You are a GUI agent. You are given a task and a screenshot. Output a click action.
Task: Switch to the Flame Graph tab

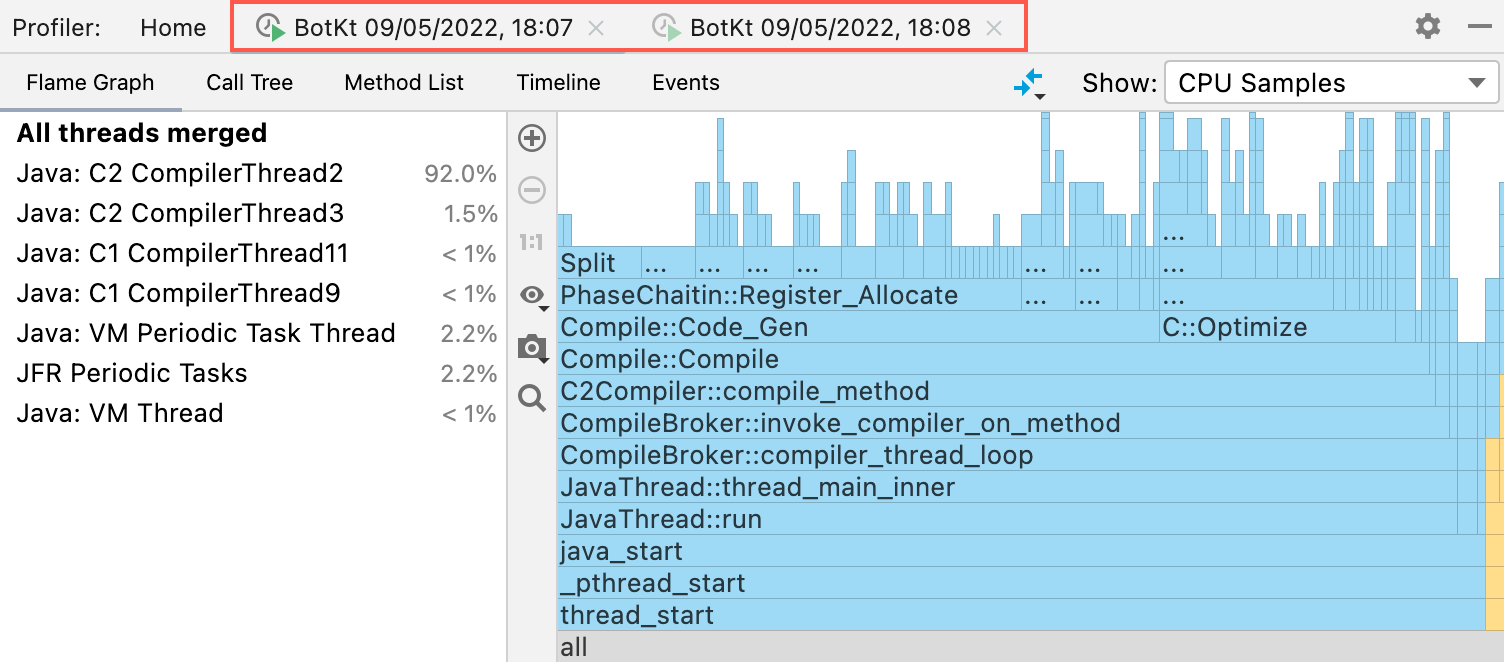pyautogui.click(x=90, y=83)
